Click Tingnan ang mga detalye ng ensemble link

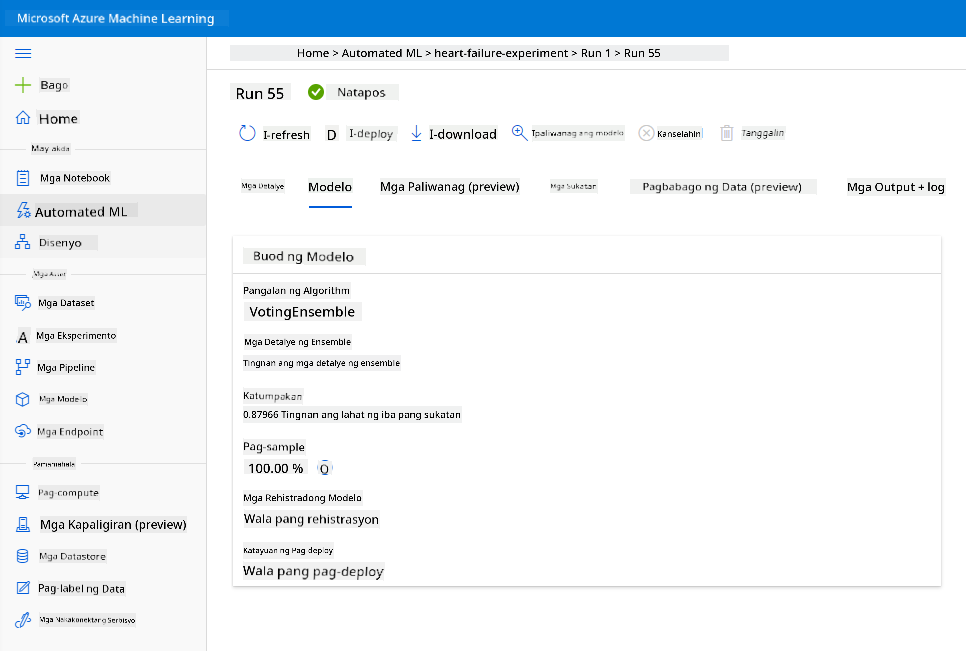321,363
